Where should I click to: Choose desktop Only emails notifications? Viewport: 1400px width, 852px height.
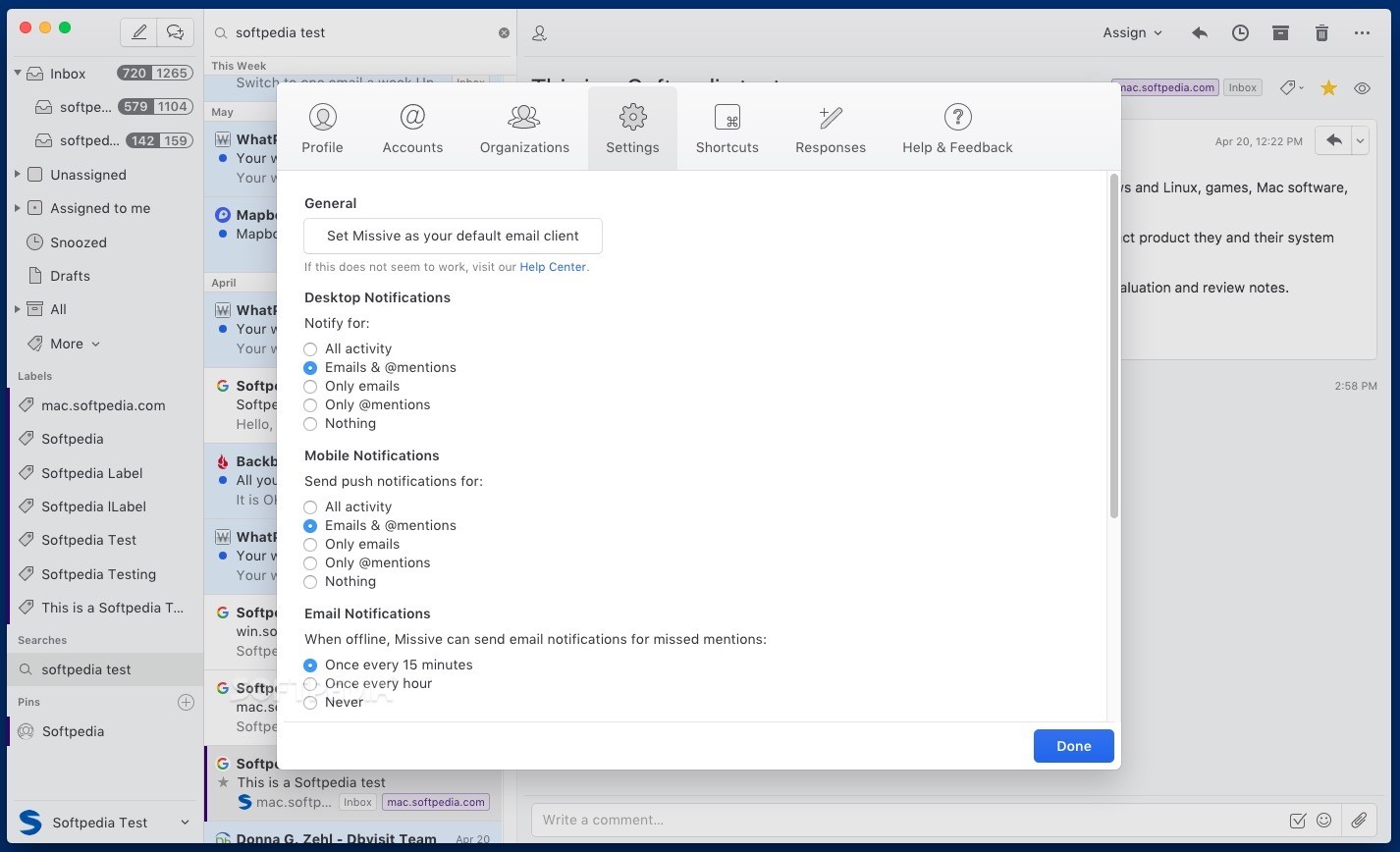pyautogui.click(x=310, y=386)
